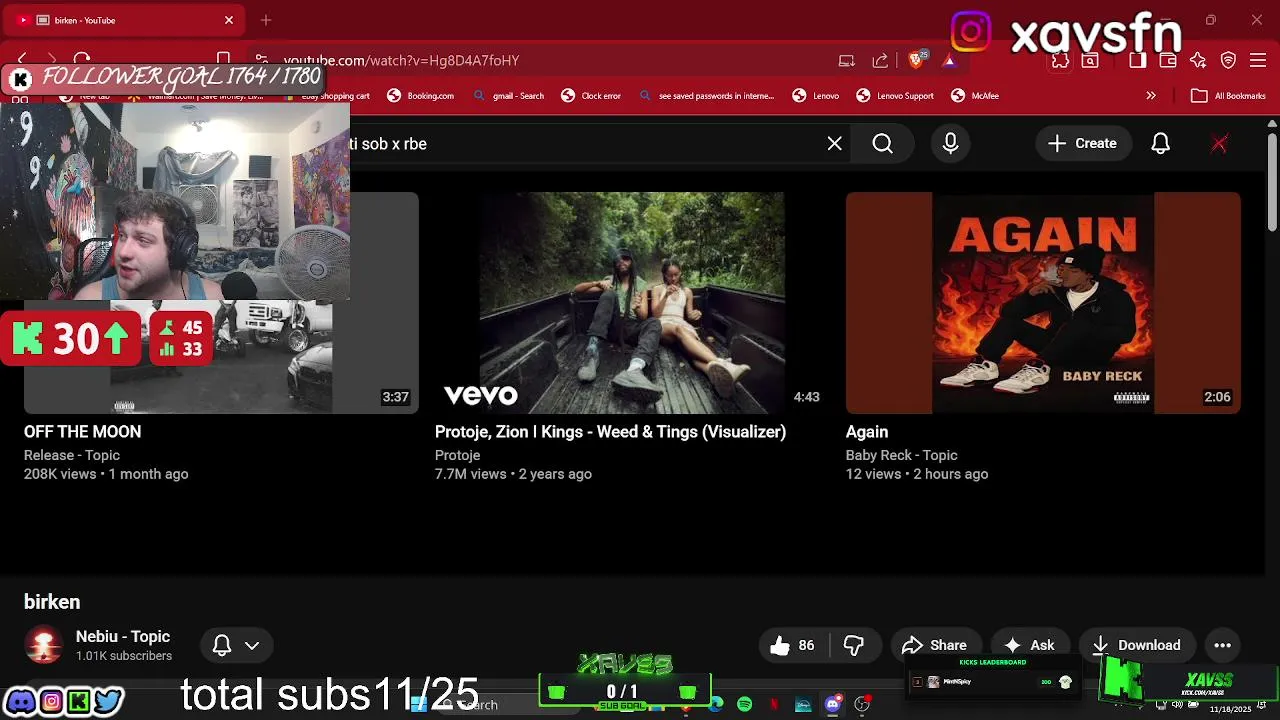Open a new browser tab
This screenshot has height=720, width=1280.
tap(266, 20)
